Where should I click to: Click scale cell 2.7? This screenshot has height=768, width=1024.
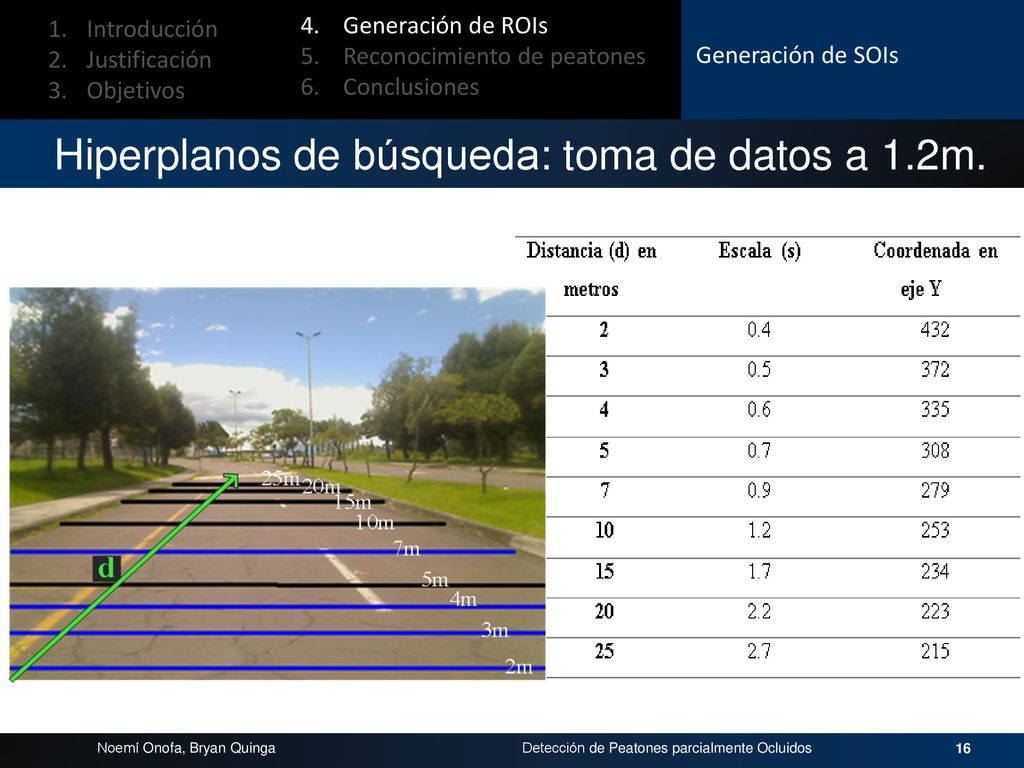point(759,651)
